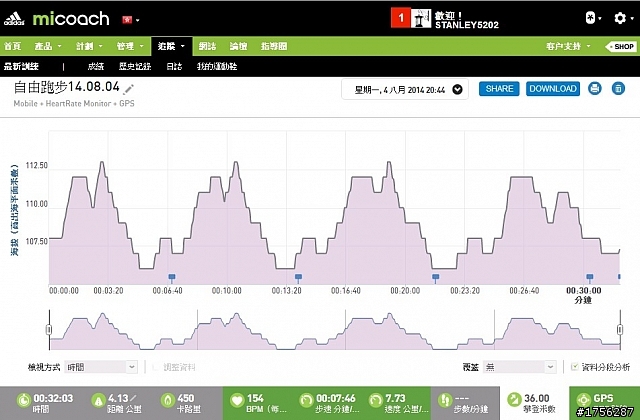640x420 pixels.
Task: Toggle the 資料分段分析 split analysis checkbox
Action: [x=575, y=367]
